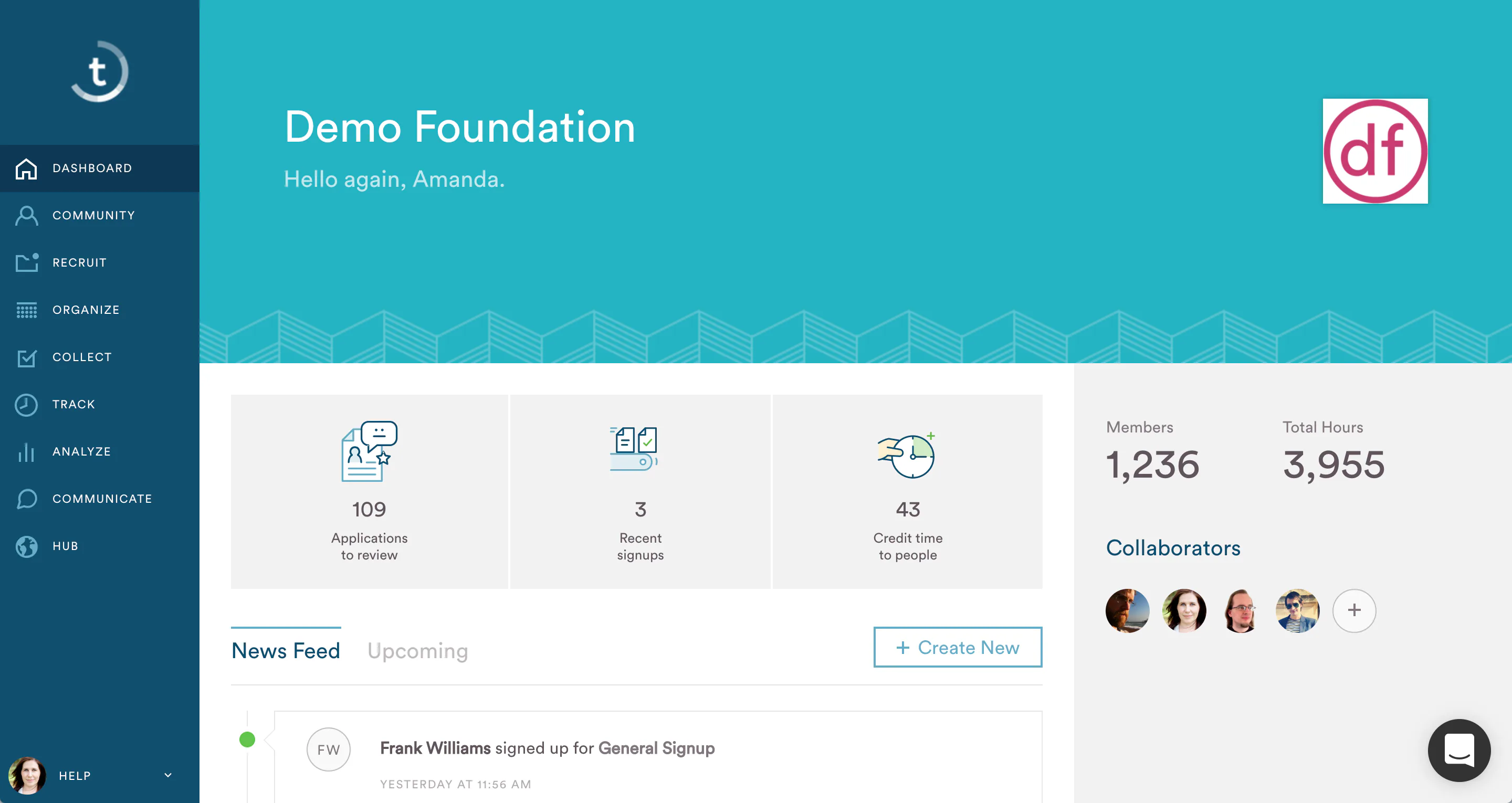This screenshot has width=1512, height=803.
Task: Select the News Feed tab
Action: click(286, 650)
